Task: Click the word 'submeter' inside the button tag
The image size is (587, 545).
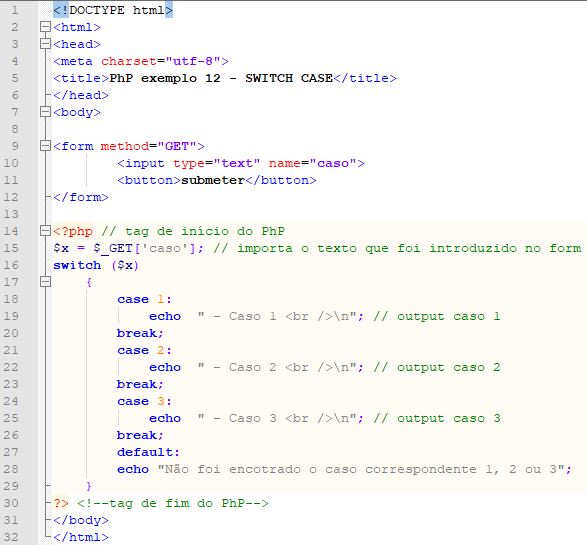Action: click(x=213, y=180)
